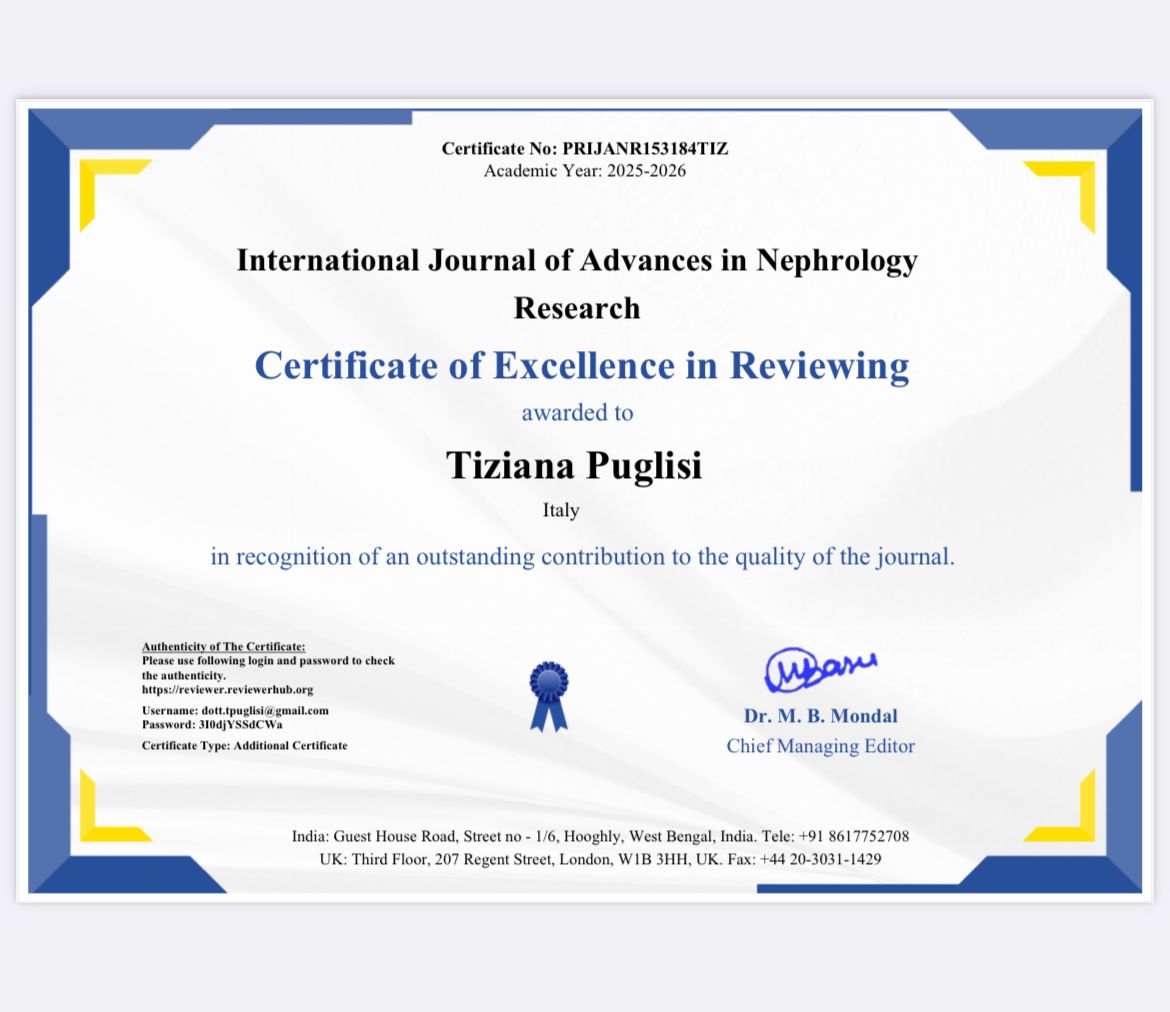Click the Certificate No PRIJANR153184TIZ line
This screenshot has width=1170, height=1012.
point(585,149)
